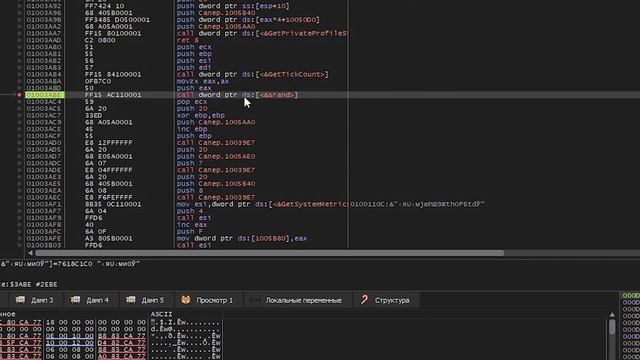640x360 pixels.
Task: Select the highlighted address 01003ABE
Action: pyautogui.click(x=44, y=95)
